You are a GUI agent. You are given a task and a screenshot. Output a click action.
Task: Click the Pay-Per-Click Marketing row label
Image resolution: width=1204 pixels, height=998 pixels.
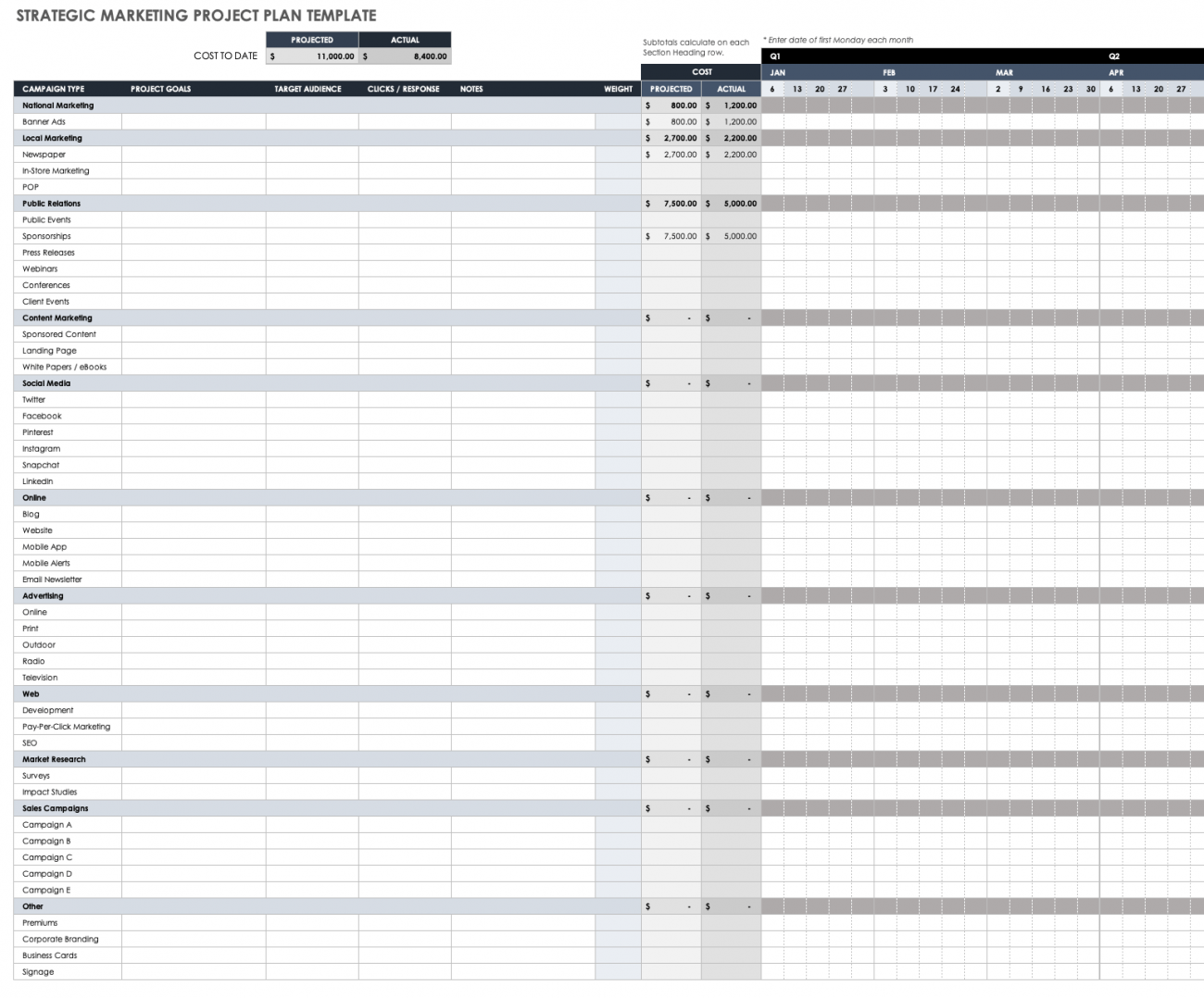coord(67,727)
